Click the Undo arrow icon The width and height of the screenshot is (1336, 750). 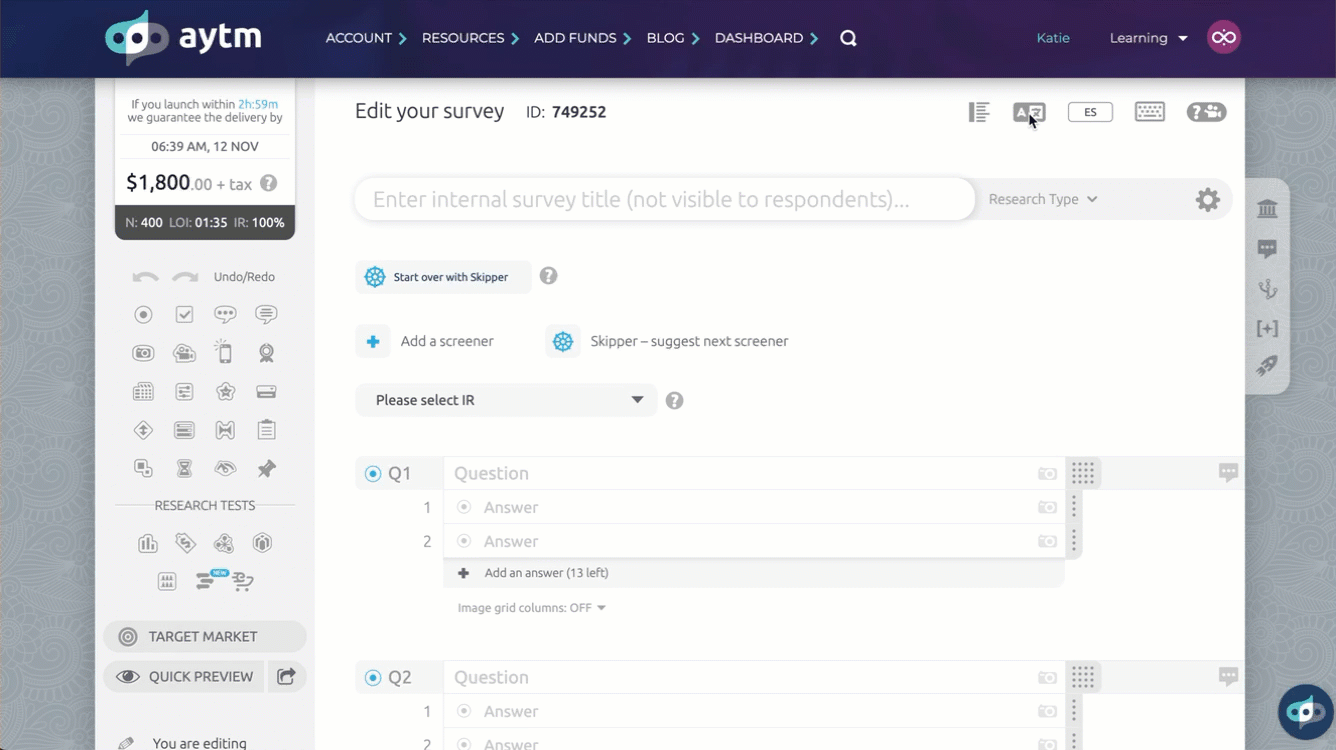click(x=145, y=277)
